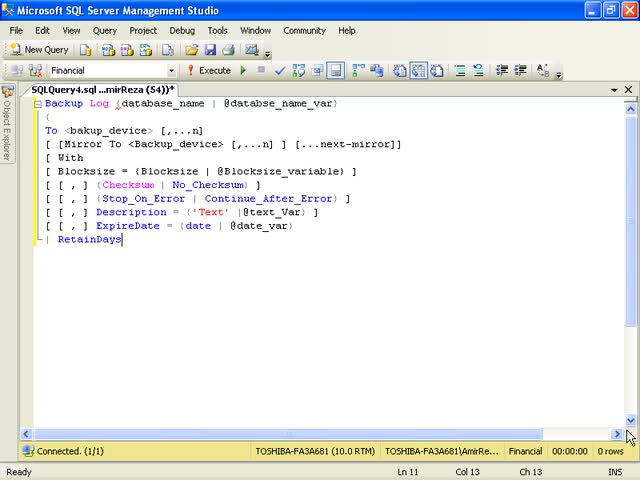Open a file with the folder icon

191,50
